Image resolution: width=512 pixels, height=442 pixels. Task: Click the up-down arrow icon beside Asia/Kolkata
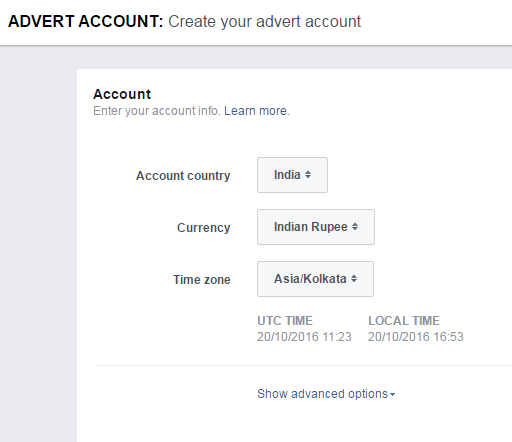click(x=354, y=278)
